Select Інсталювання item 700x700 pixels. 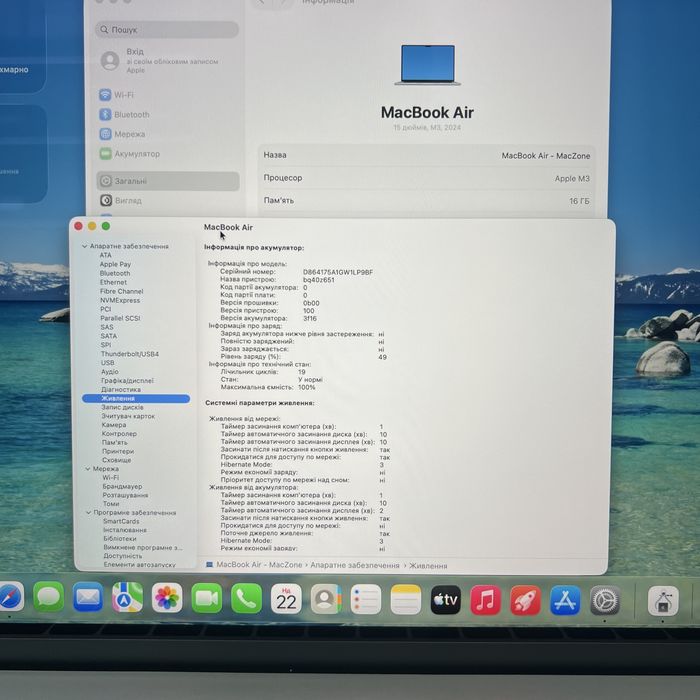pyautogui.click(x=125, y=530)
